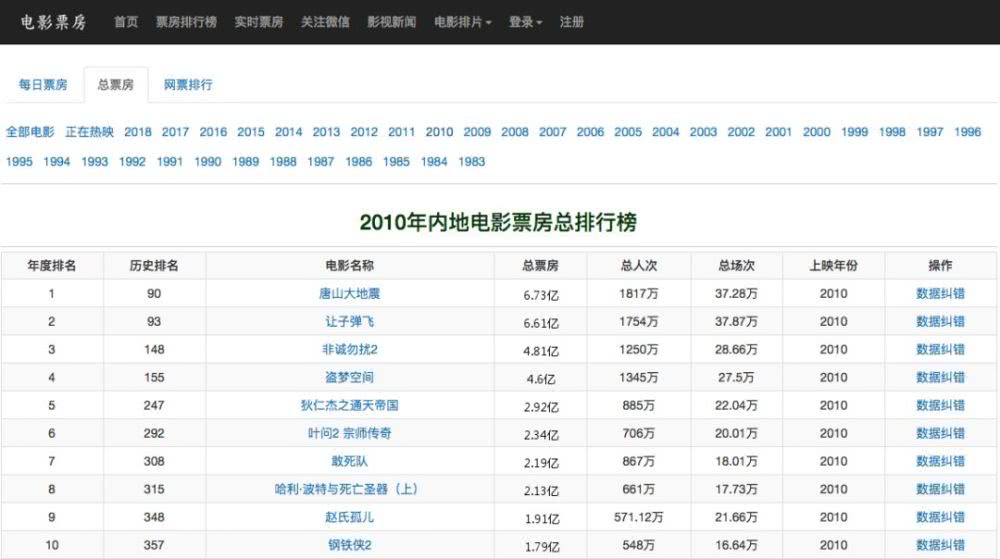This screenshot has width=1000, height=559.
Task: Click the 6.73亿 box office cell
Action: point(541,294)
